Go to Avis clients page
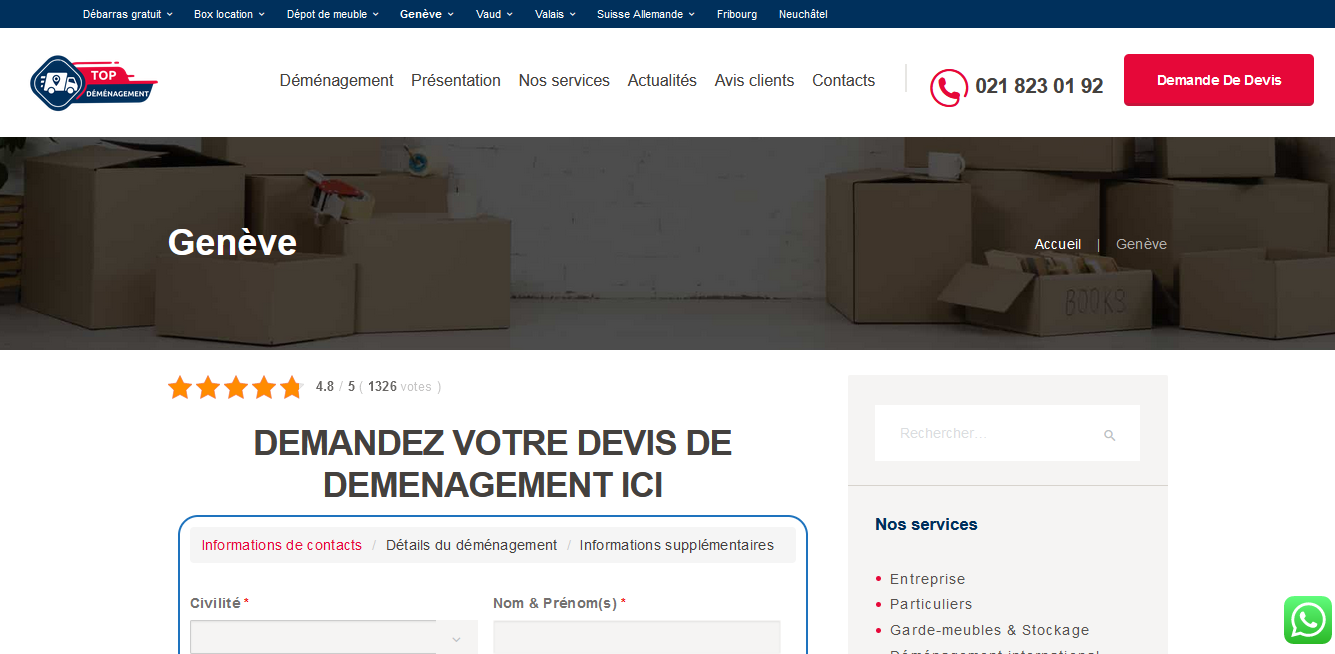This screenshot has height=654, width=1335. point(754,81)
